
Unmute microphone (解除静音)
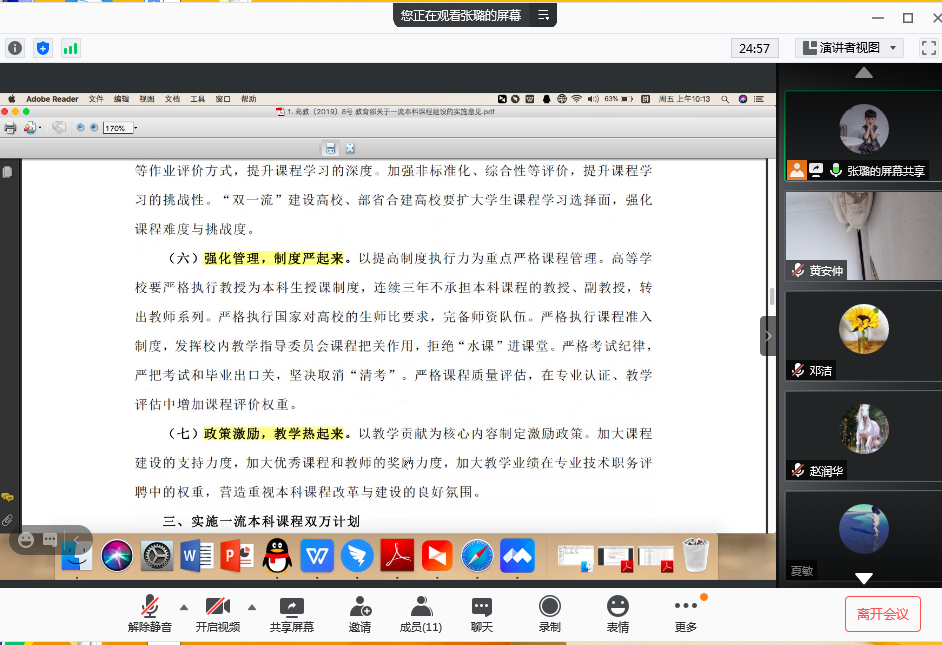(x=150, y=613)
